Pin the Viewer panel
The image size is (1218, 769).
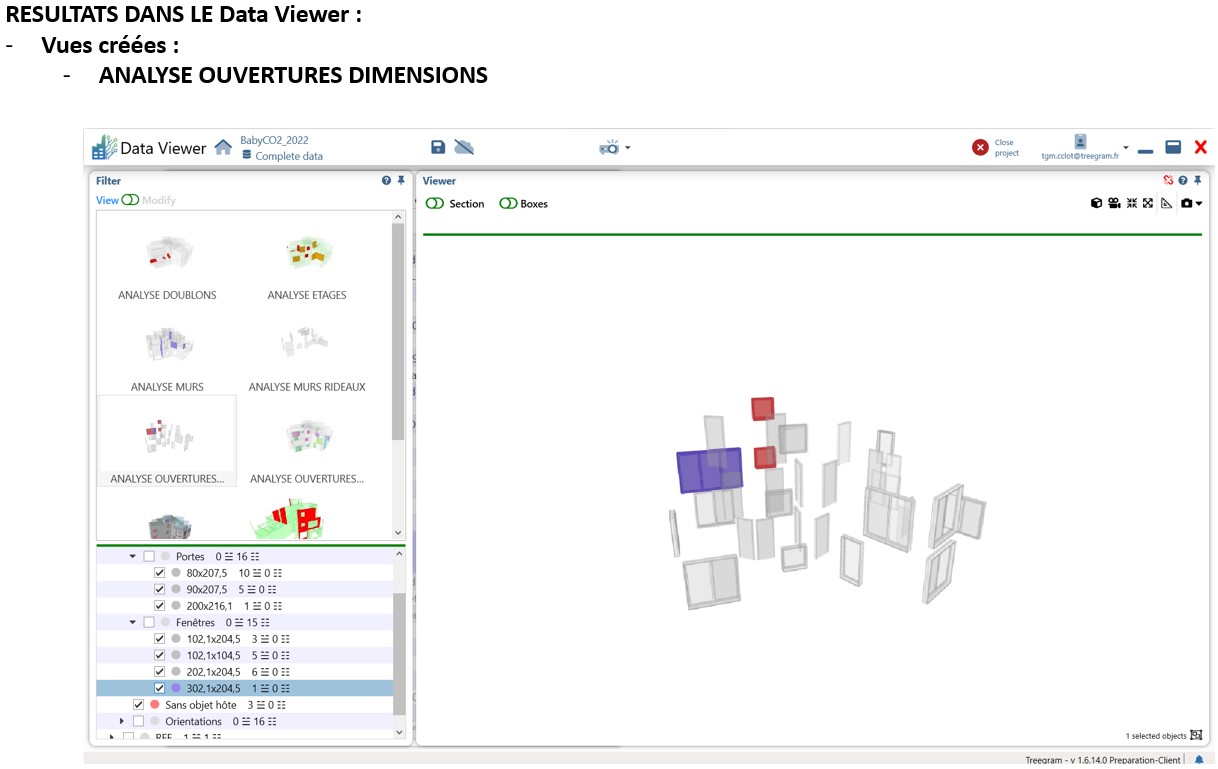(x=1196, y=181)
